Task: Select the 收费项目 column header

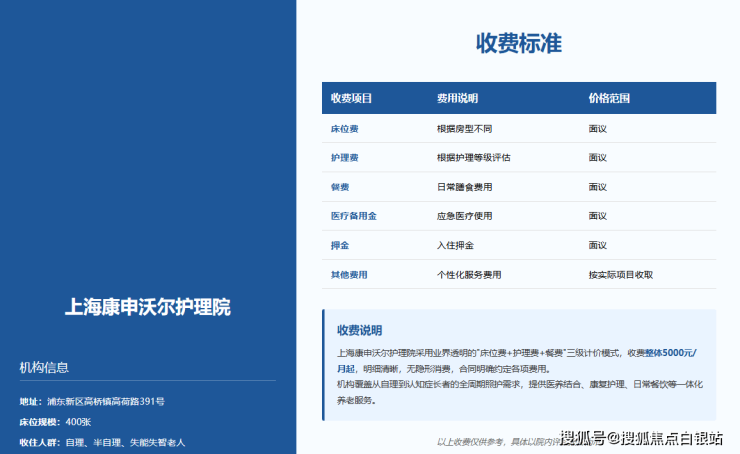Action: pyautogui.click(x=351, y=98)
